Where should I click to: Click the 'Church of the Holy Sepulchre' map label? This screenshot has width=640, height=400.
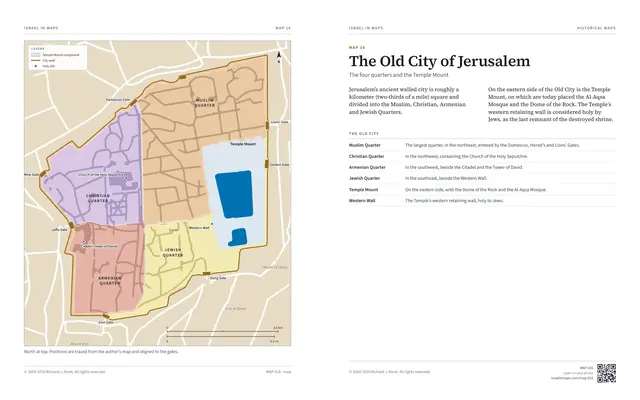point(101,175)
